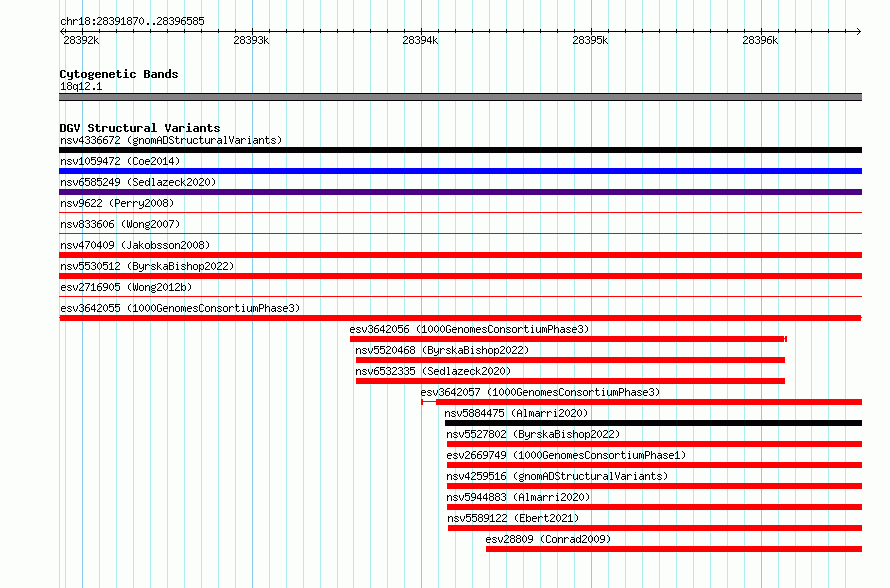Click the nsv5944883 (Almarri2020) label
Image resolution: width=890 pixels, height=588 pixels.
pyautogui.click(x=518, y=497)
